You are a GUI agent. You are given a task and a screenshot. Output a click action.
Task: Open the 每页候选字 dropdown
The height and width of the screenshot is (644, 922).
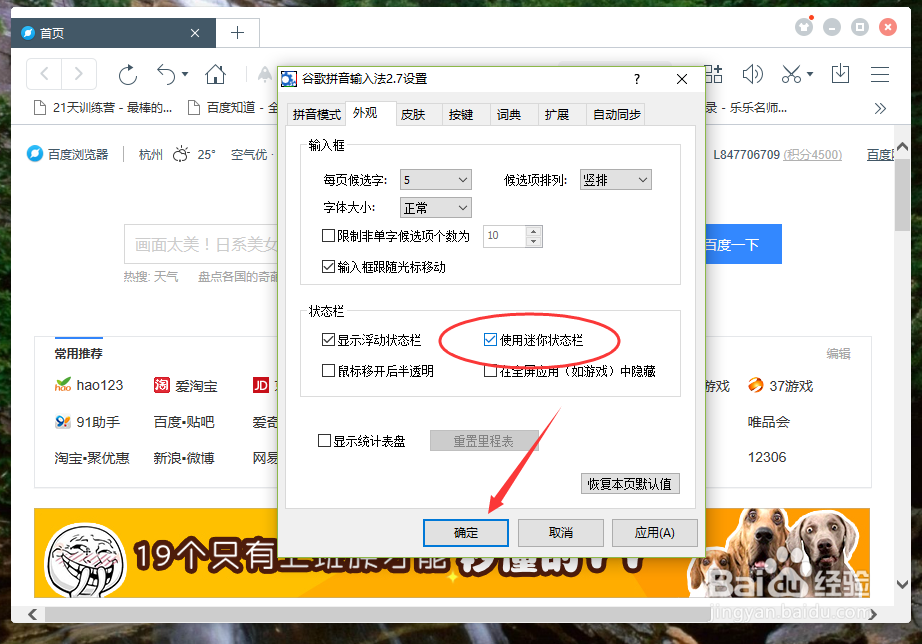coord(436,178)
